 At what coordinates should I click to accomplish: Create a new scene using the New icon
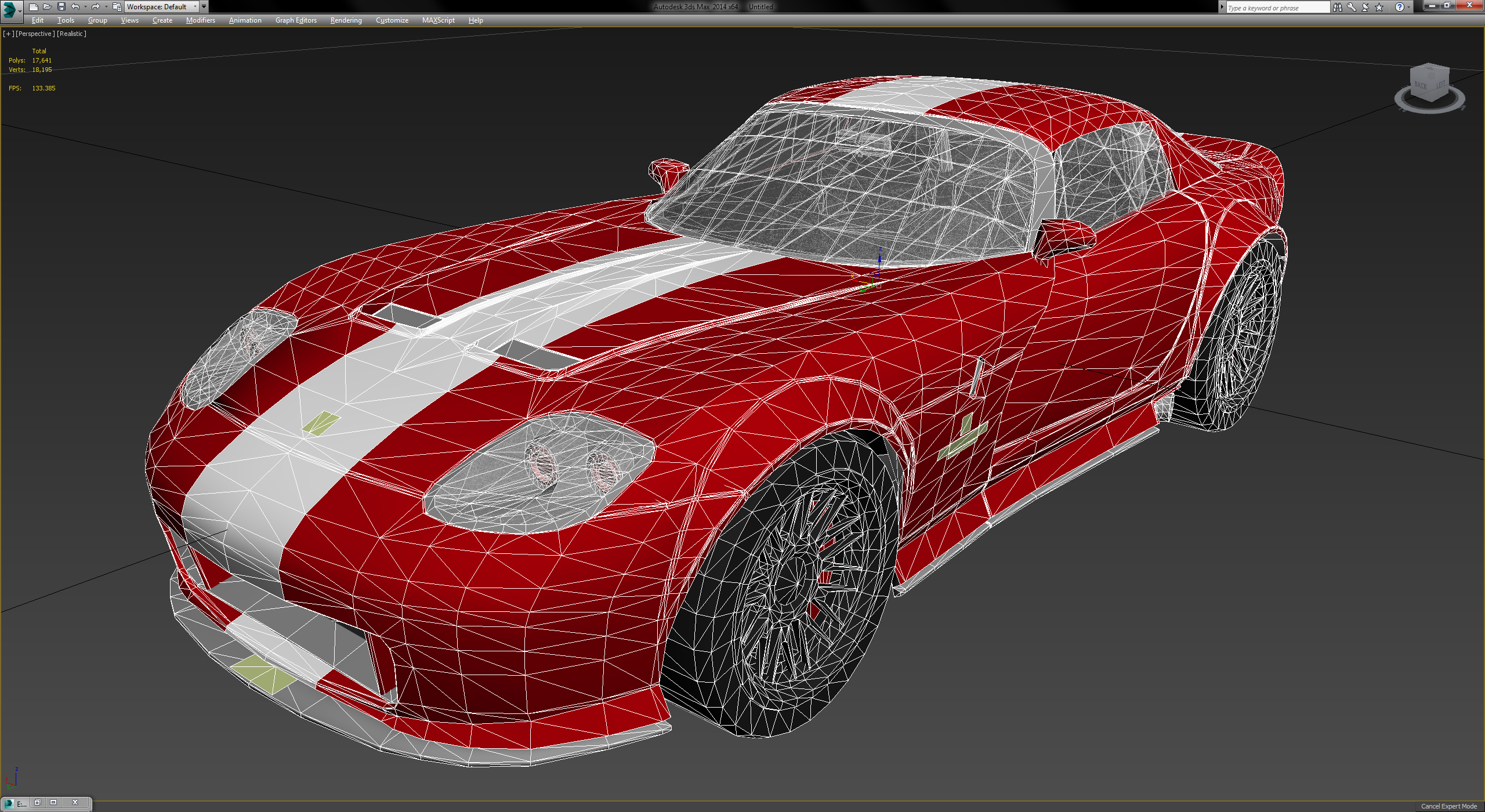(34, 6)
